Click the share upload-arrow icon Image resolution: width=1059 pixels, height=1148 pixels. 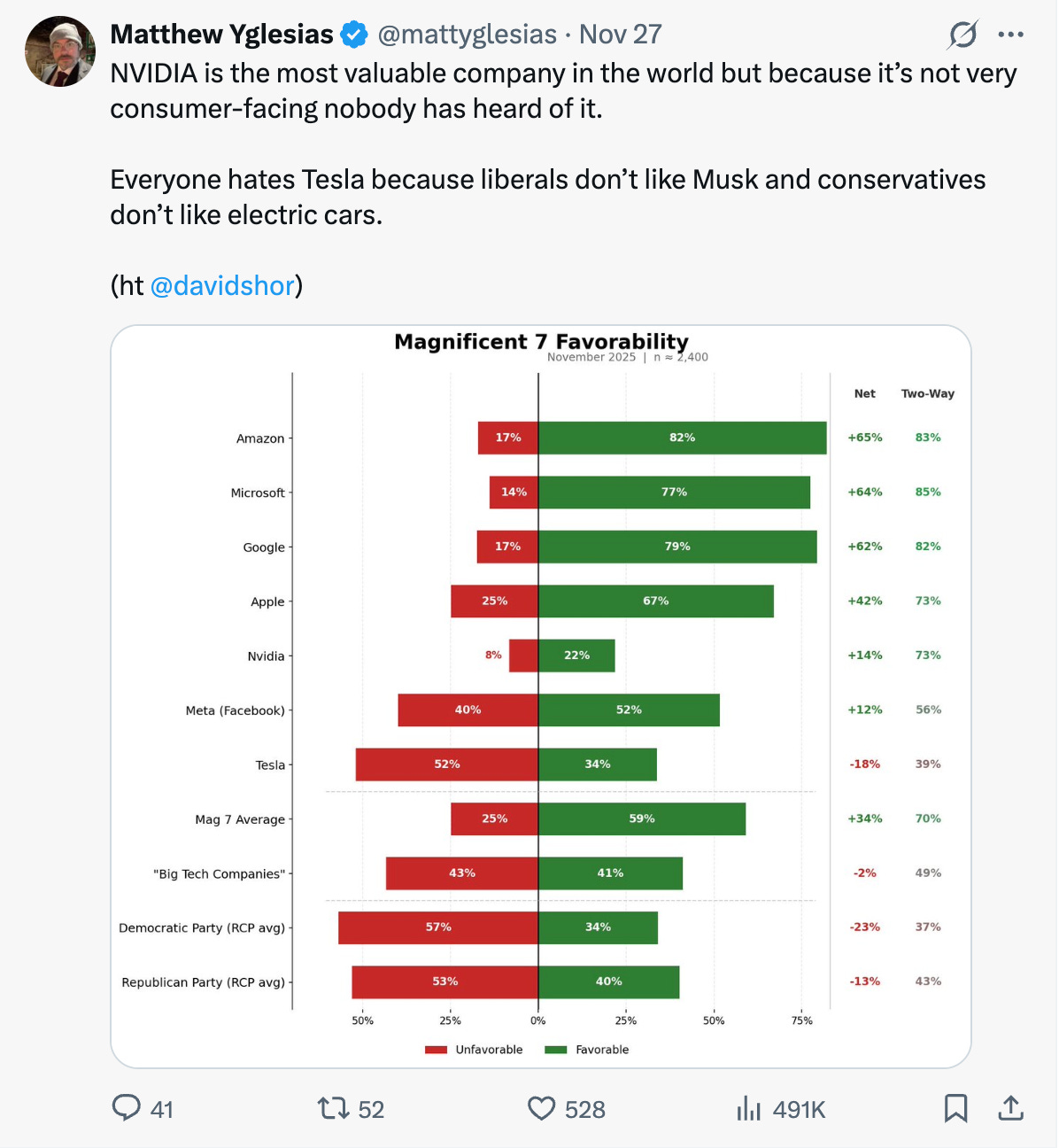point(1010,1108)
